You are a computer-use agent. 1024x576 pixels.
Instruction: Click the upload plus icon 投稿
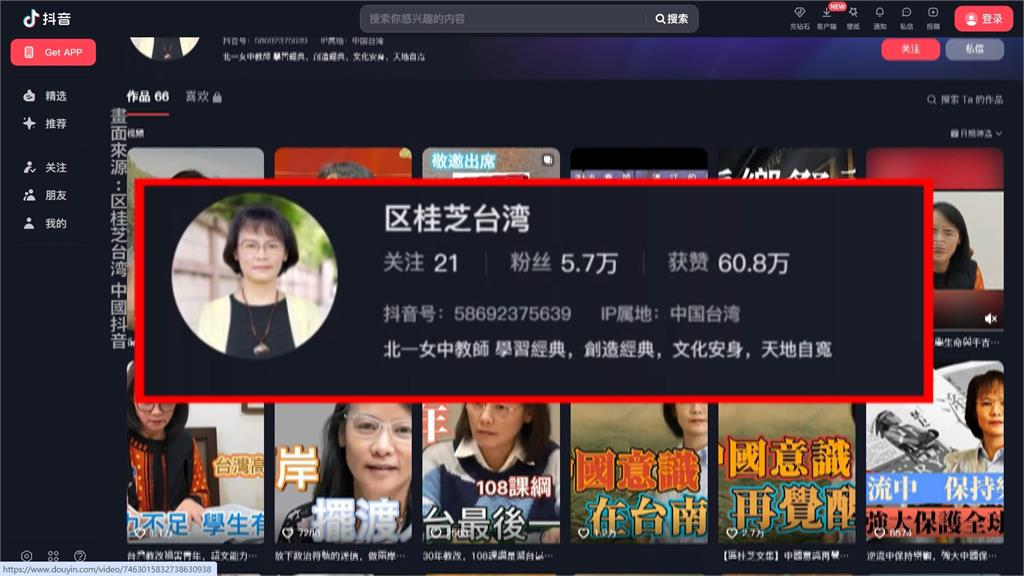933,18
